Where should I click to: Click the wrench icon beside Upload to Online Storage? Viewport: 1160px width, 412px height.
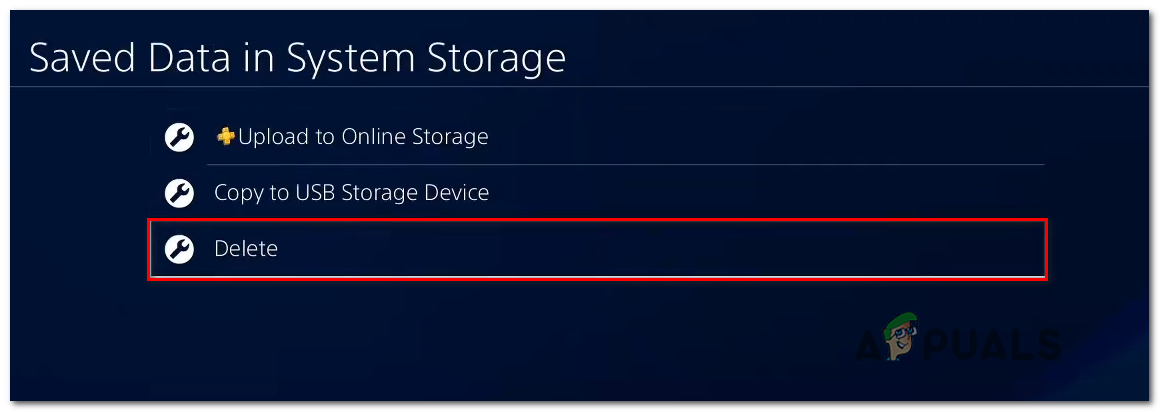(179, 137)
